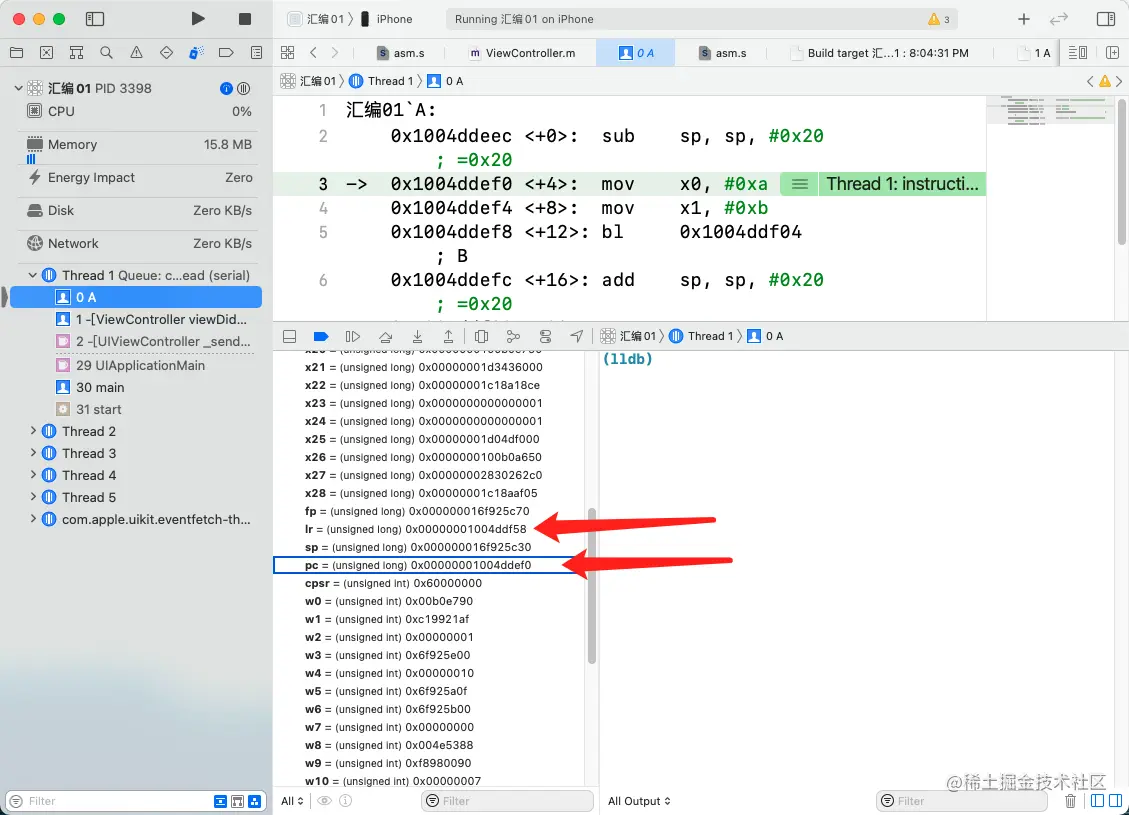This screenshot has height=815, width=1129.
Task: Open the issue navigator warning icon
Action: pos(136,53)
